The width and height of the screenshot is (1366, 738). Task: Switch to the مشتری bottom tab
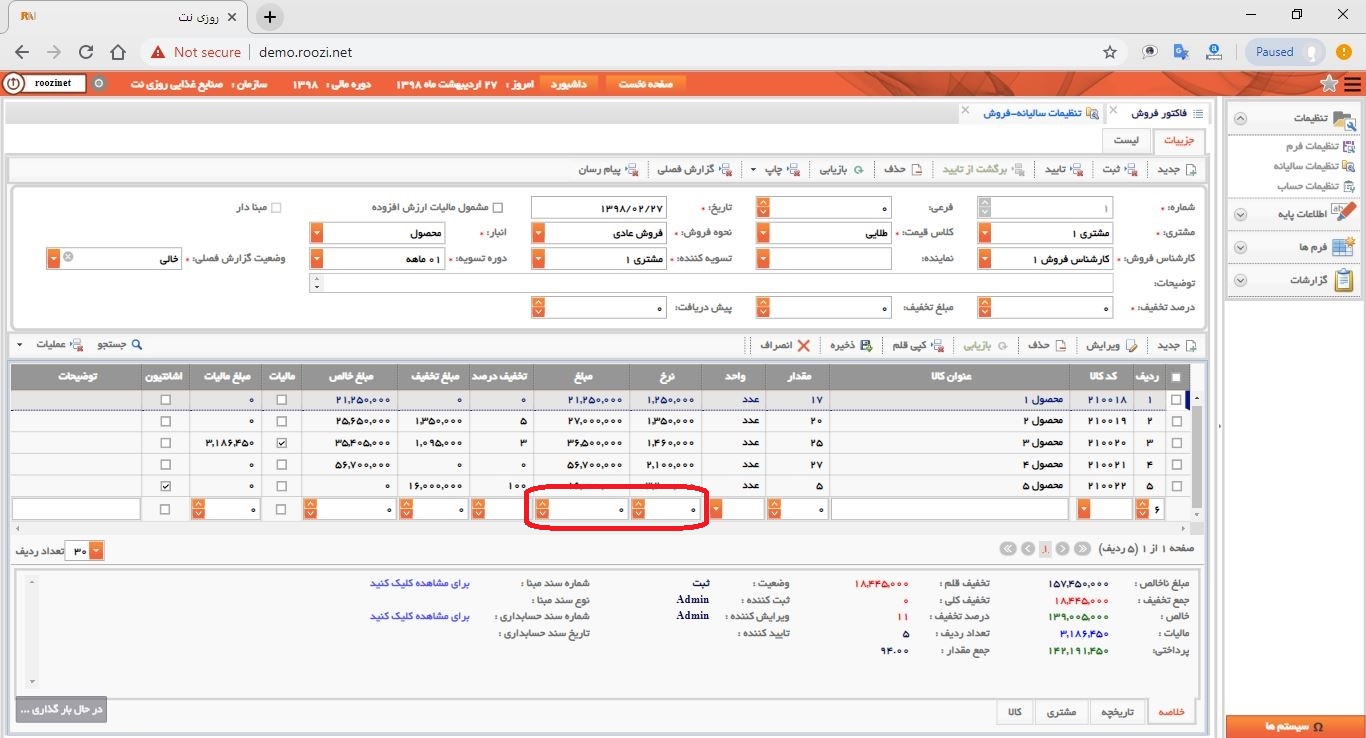(1061, 712)
